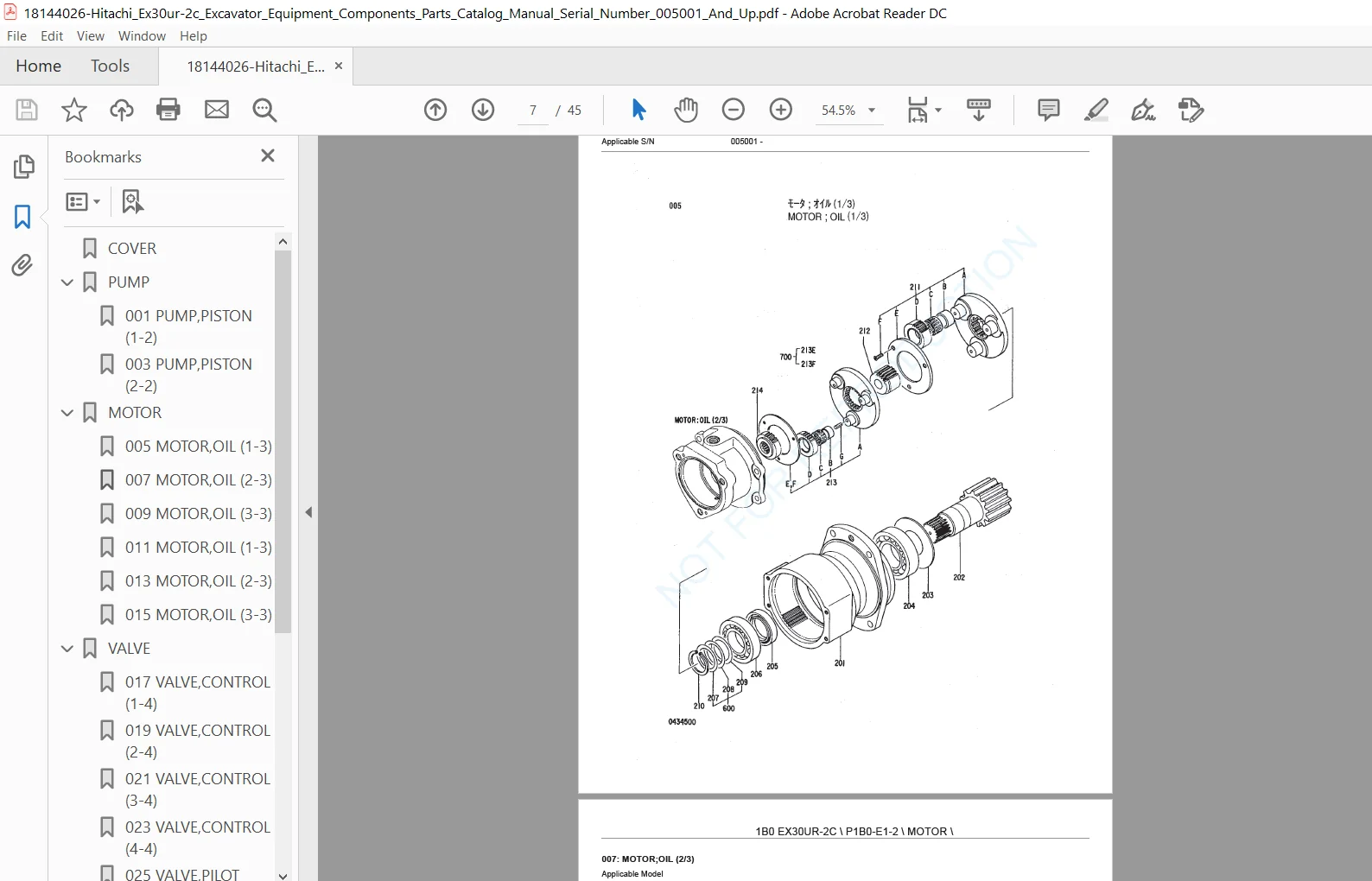Viewport: 1372px width, 881px height.
Task: Open 023 VALVE,CONTROL (4-4) bookmark
Action: [198, 838]
